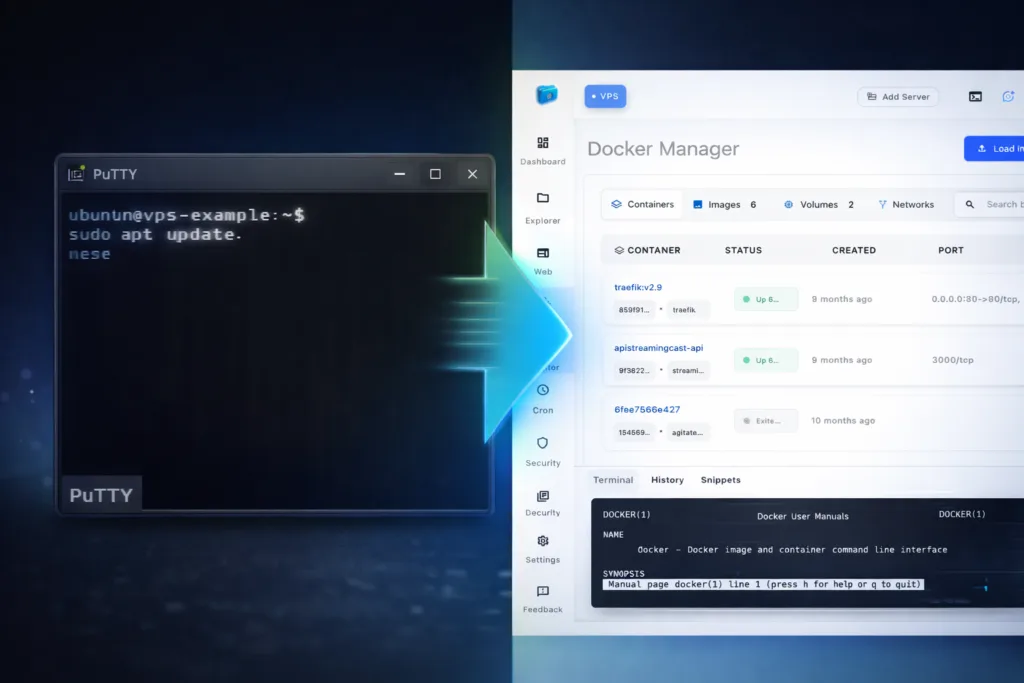Click the 6fee7566e427 Exited status badge
The height and width of the screenshot is (683, 1024).
[765, 421]
